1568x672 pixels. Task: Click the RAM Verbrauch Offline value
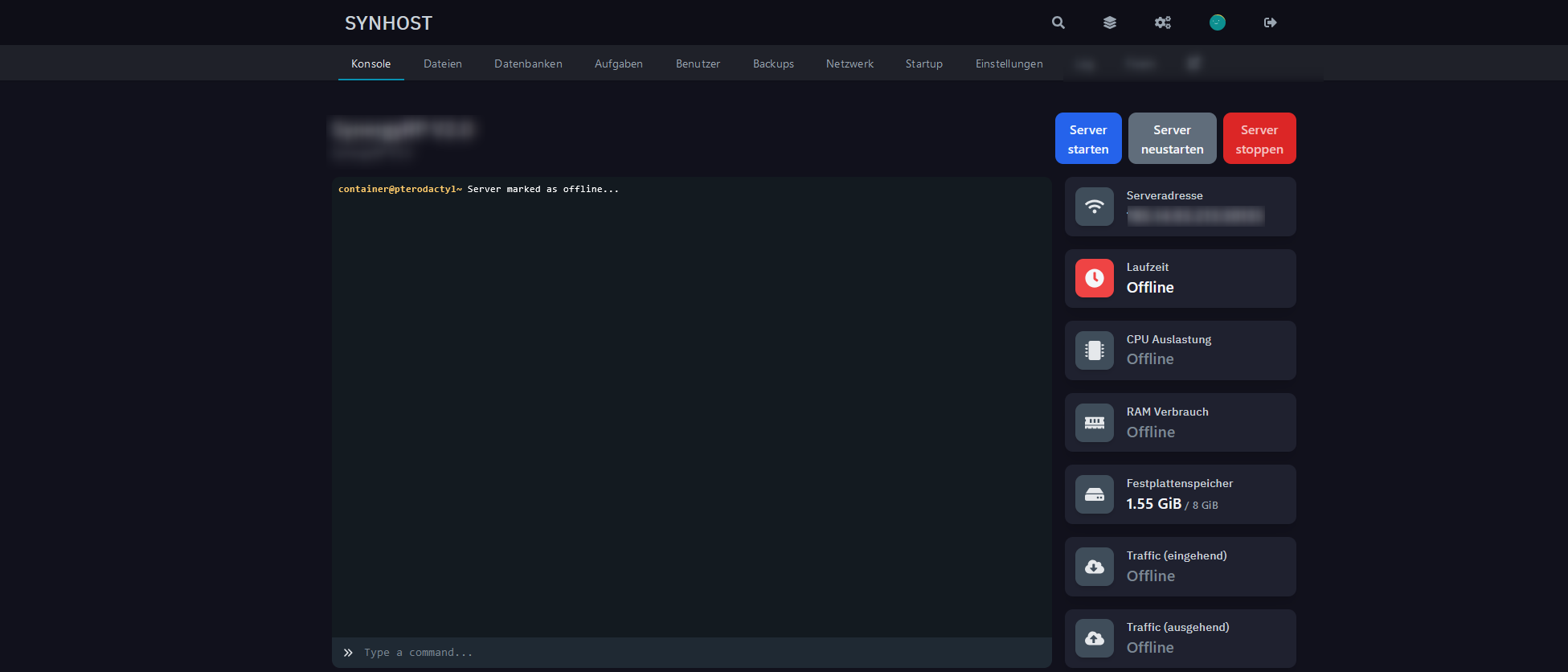[1151, 432]
